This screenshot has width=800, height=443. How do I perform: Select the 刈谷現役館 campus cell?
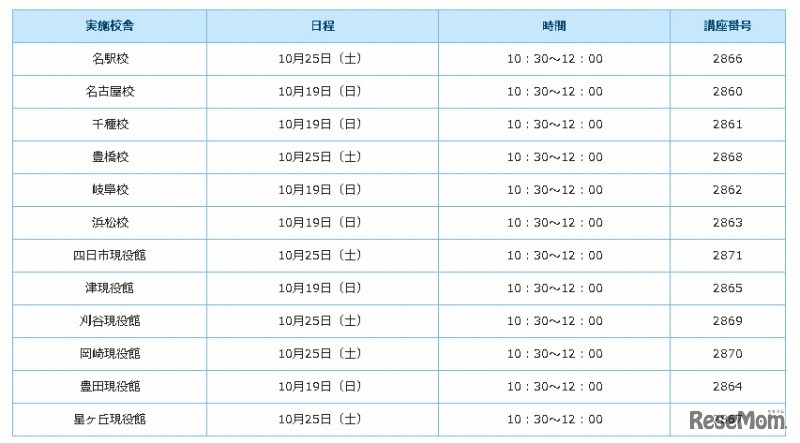click(110, 321)
